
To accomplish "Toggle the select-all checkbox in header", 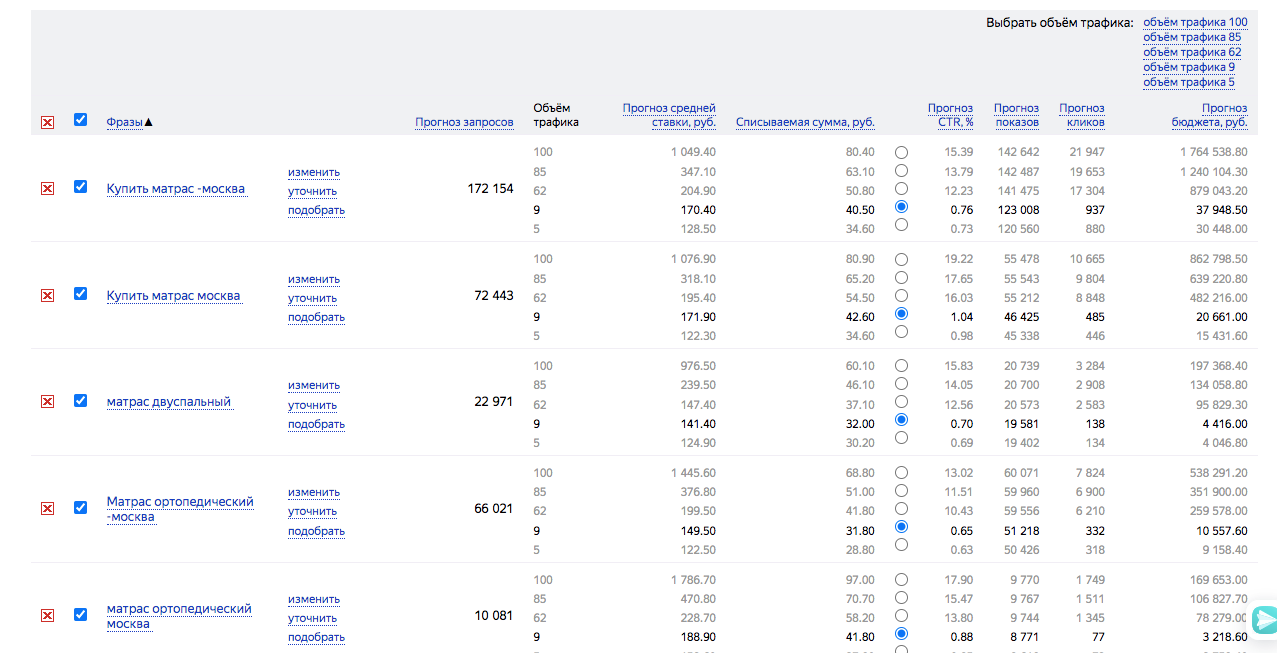I will coord(80,120).
